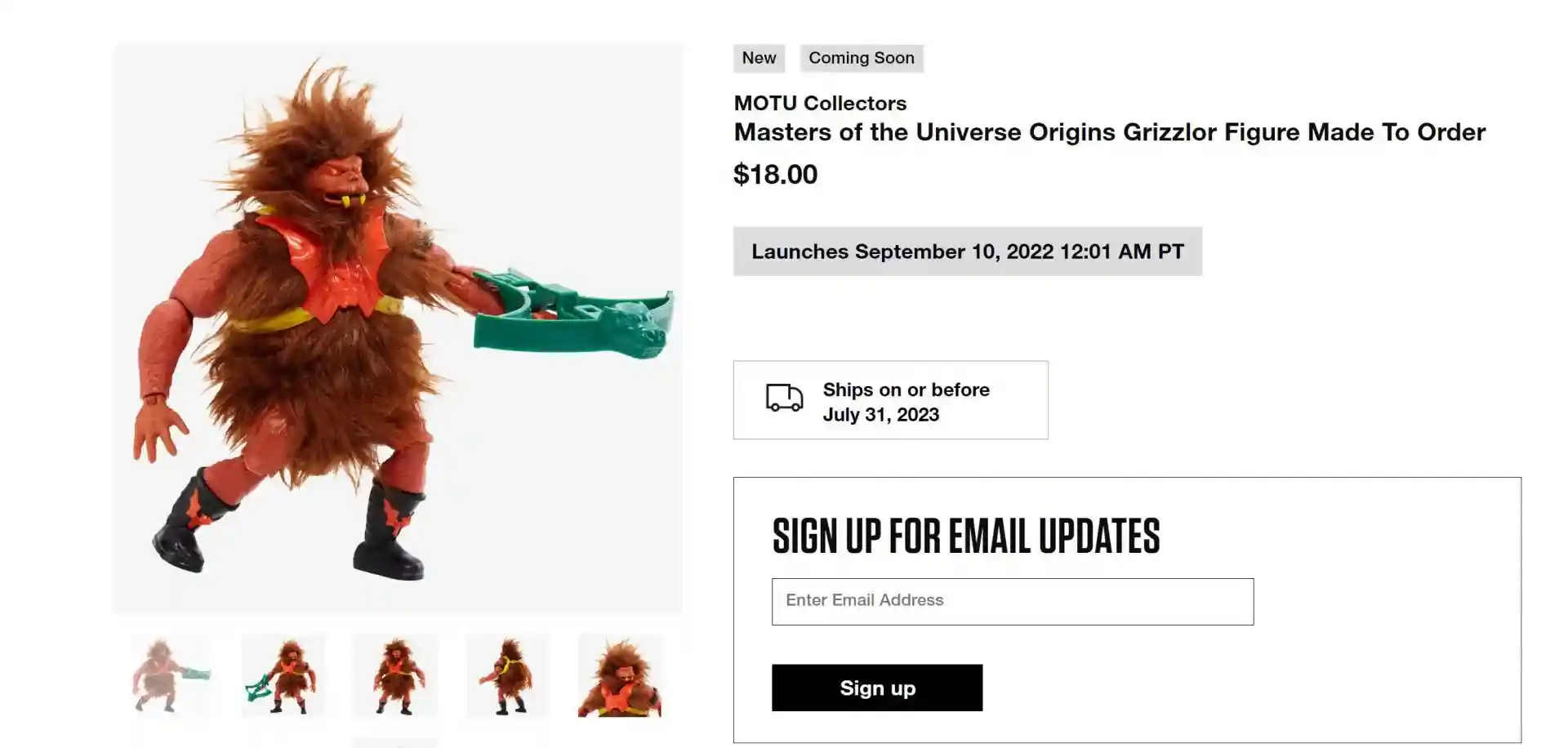The image size is (1568, 748).
Task: Click the Sign Up For Email Updates heading
Action: point(965,537)
